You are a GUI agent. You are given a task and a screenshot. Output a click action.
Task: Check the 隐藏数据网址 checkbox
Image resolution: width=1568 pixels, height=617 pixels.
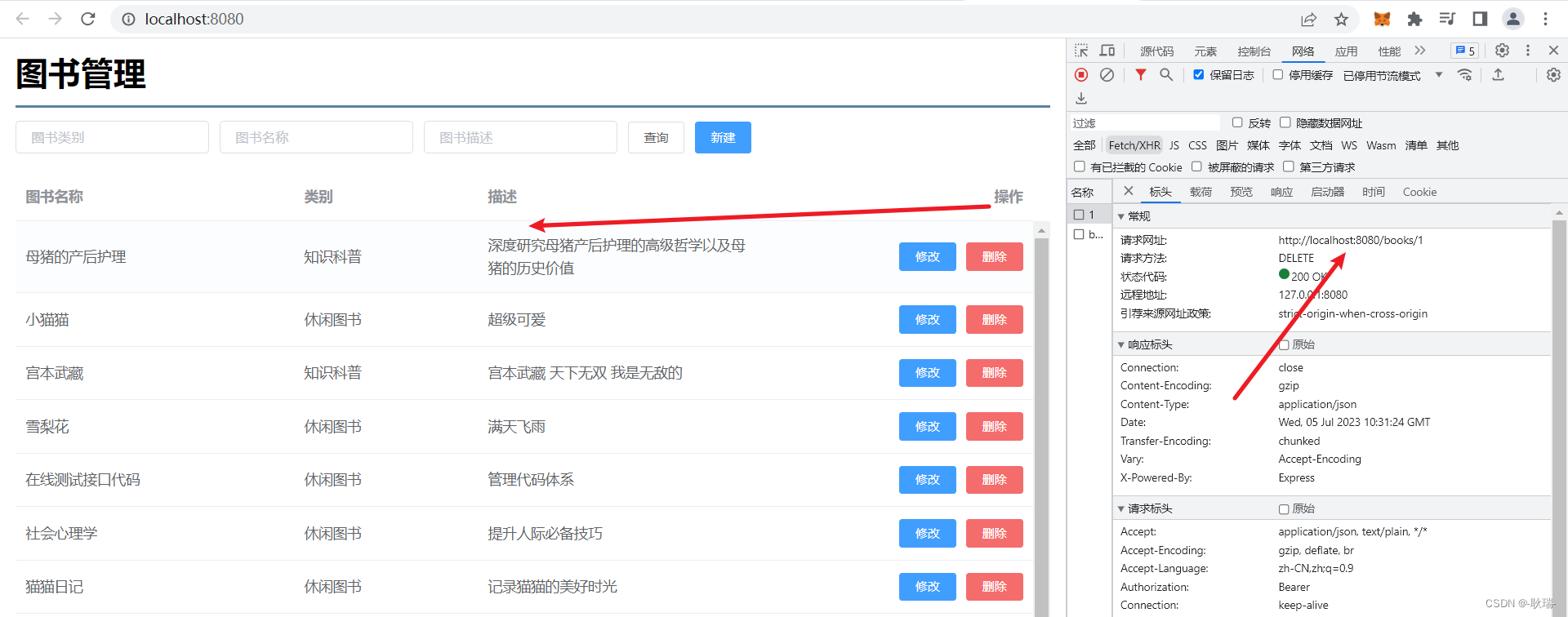pyautogui.click(x=1285, y=122)
